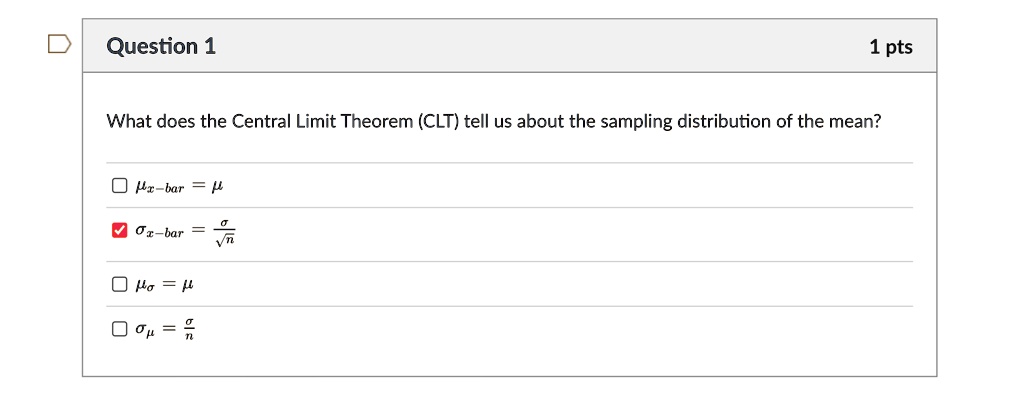
Task: Select the μ x-bar = μ answer formula
Action: (179, 187)
